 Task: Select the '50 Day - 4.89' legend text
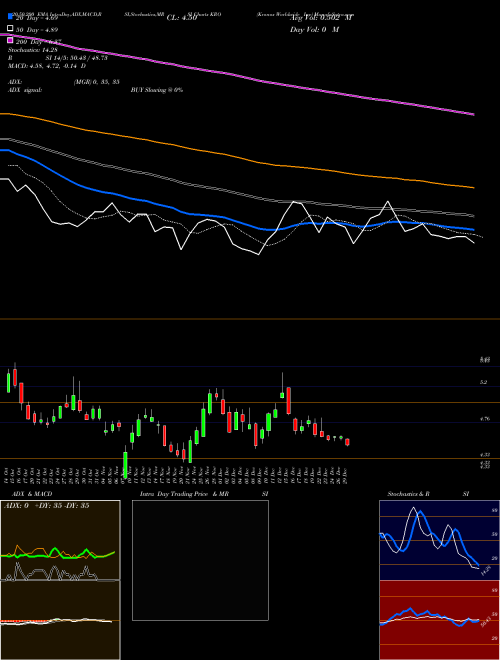click(37, 30)
